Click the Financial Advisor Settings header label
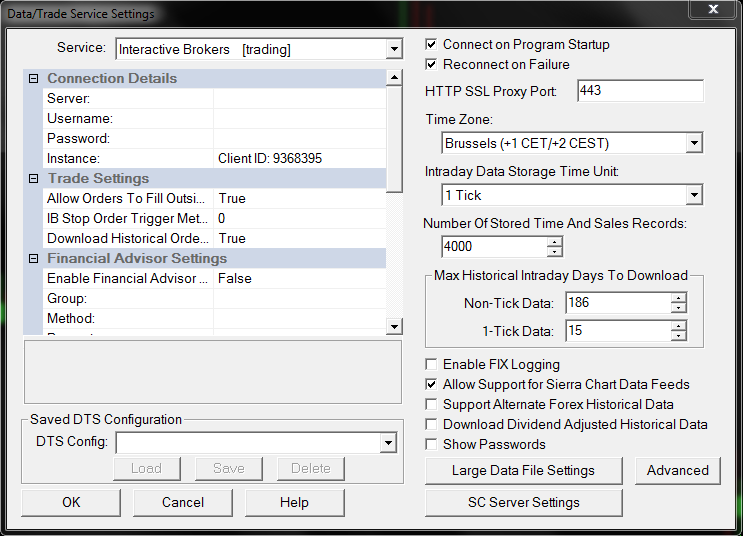Viewport: 743px width, 536px height. (137, 259)
